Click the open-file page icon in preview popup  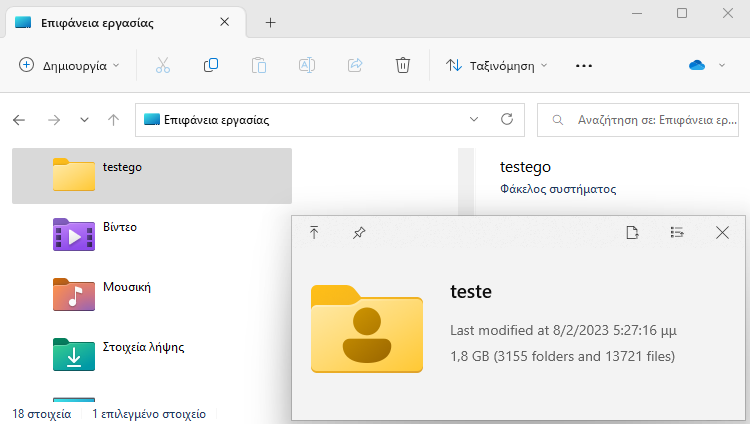tap(632, 233)
